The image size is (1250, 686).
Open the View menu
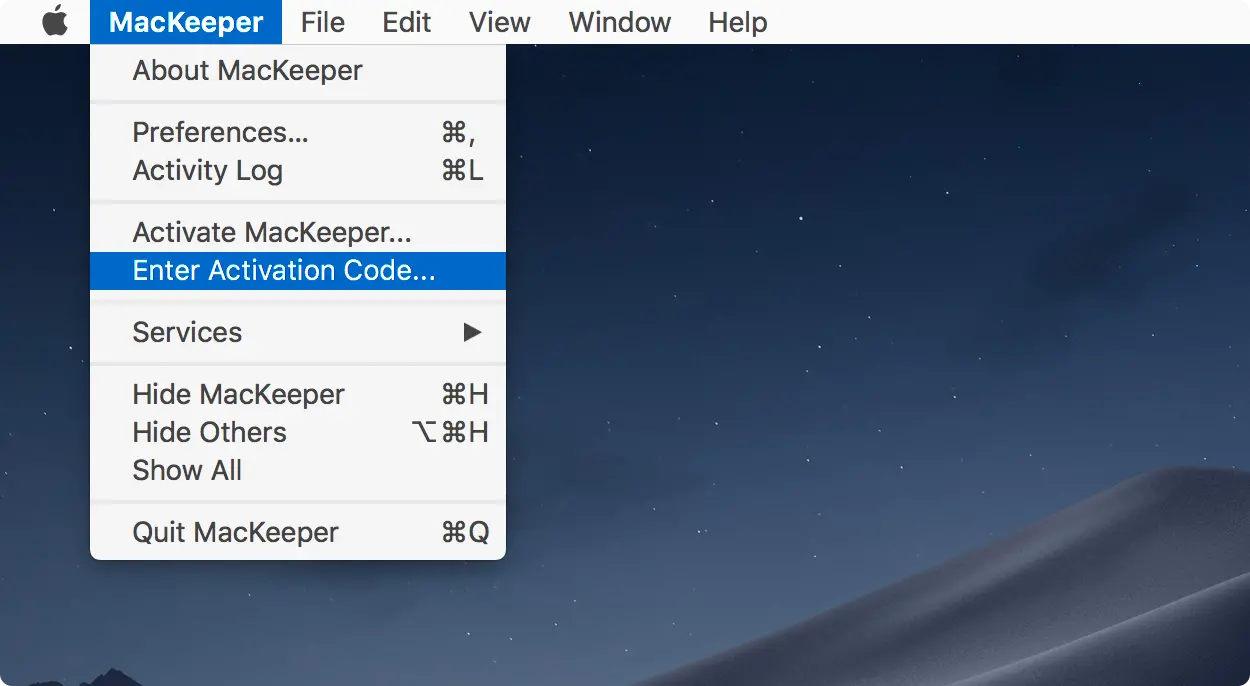pyautogui.click(x=500, y=22)
